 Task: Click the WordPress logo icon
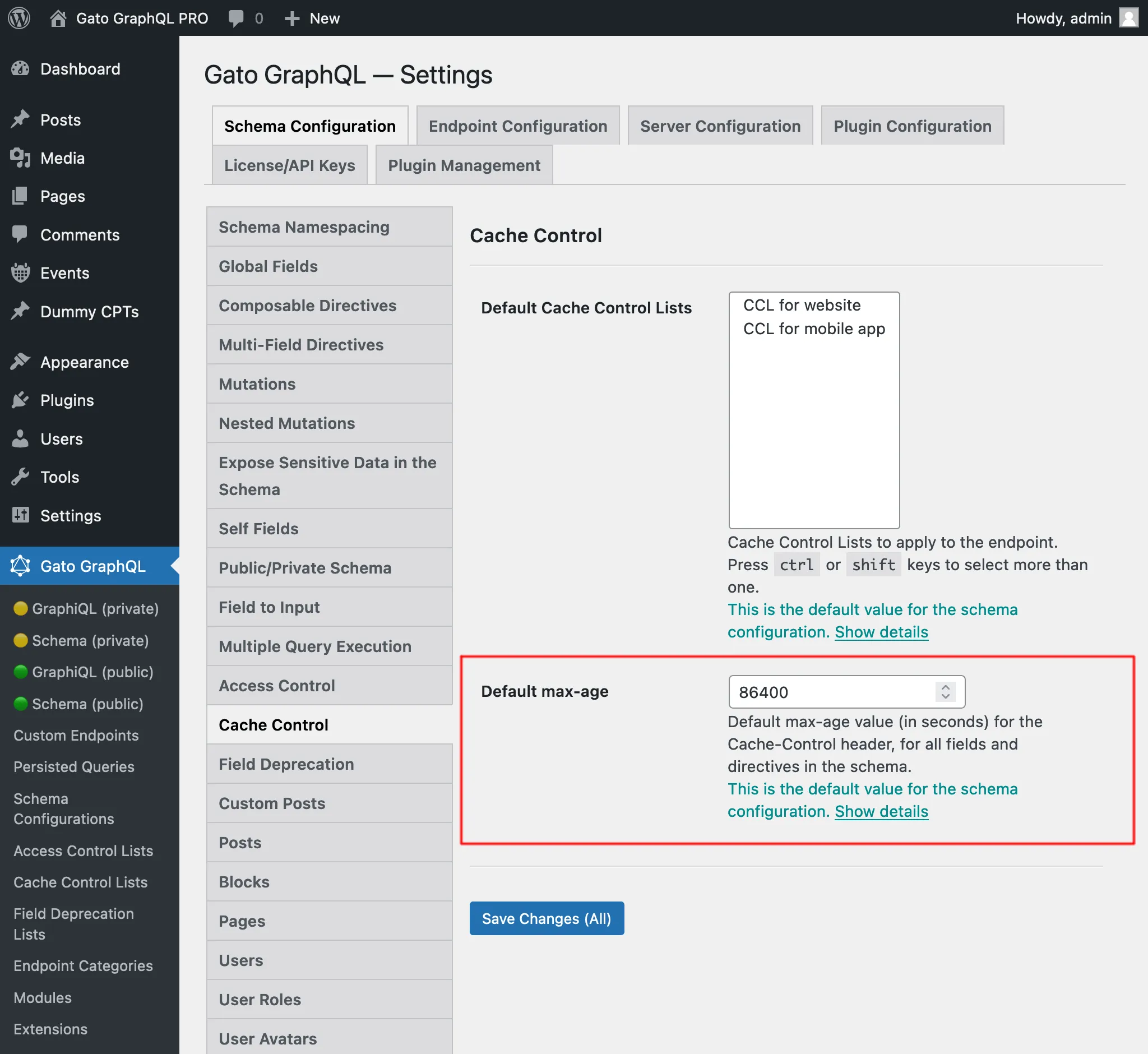point(20,19)
